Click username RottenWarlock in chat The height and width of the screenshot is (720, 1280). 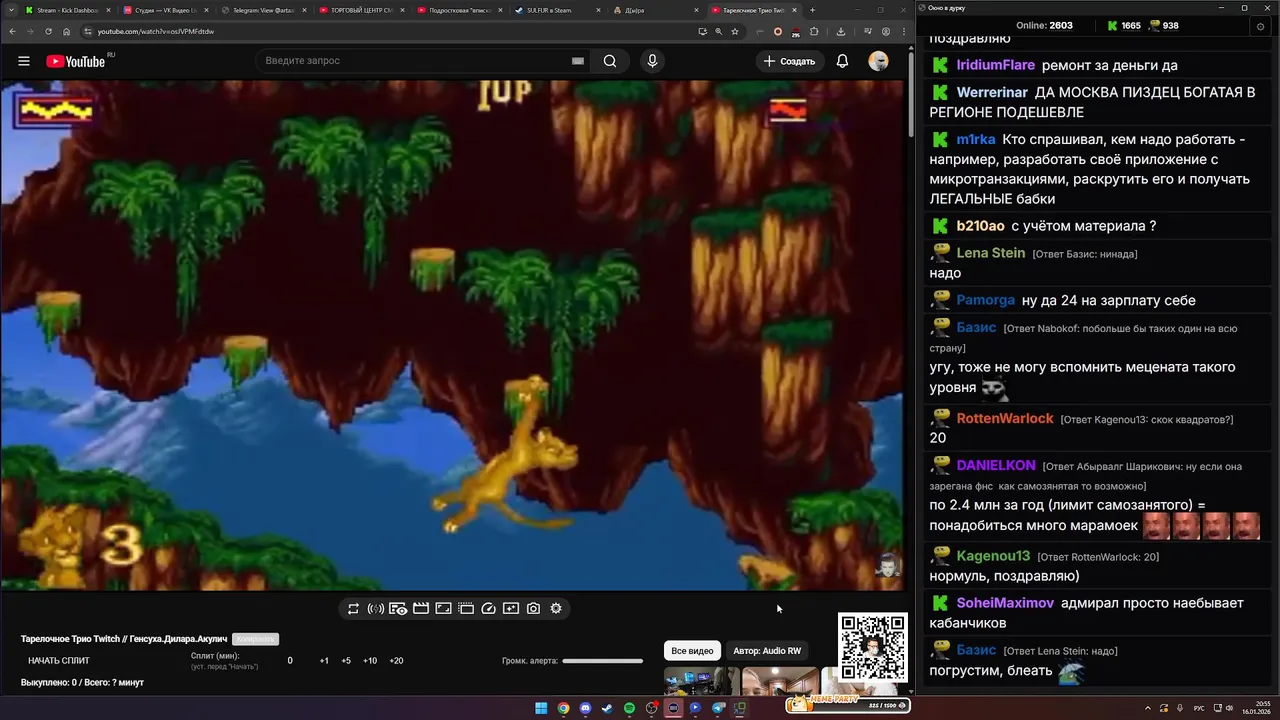[1005, 418]
